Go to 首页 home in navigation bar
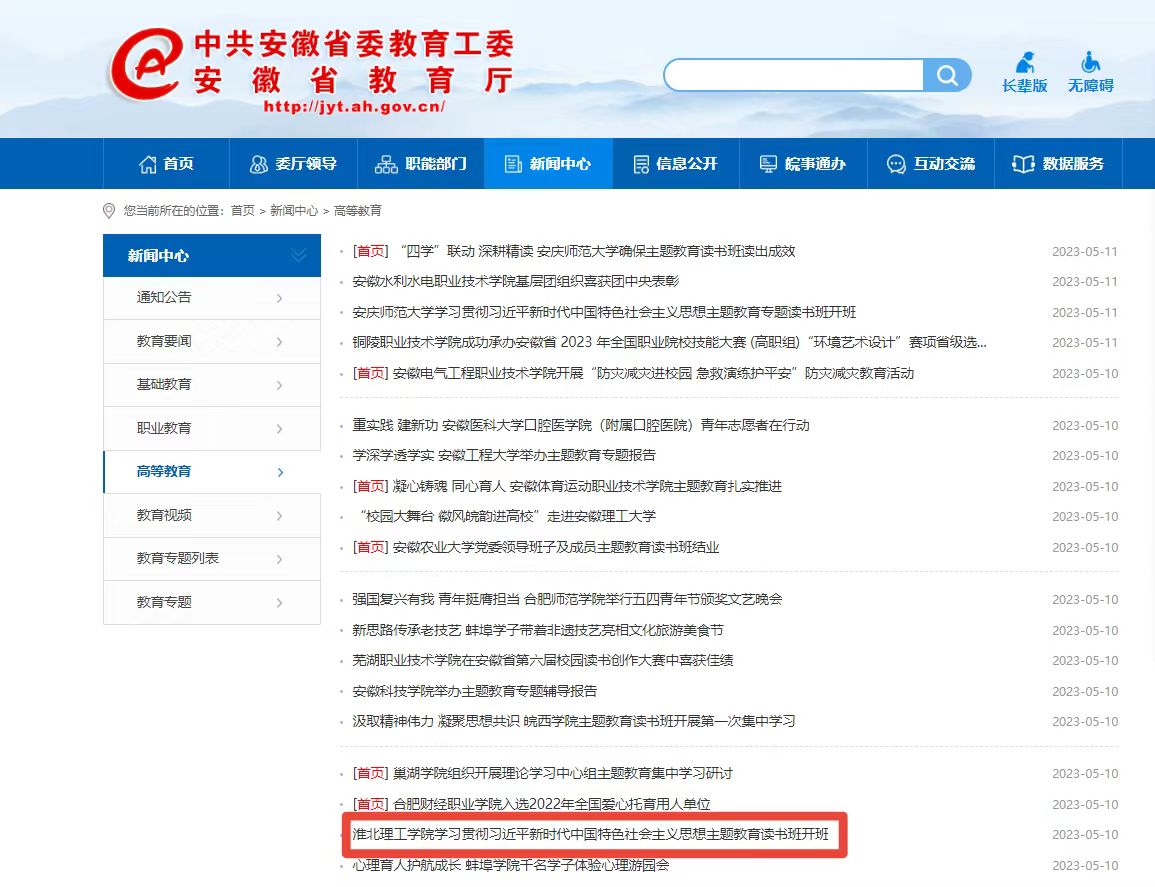 pyautogui.click(x=167, y=164)
